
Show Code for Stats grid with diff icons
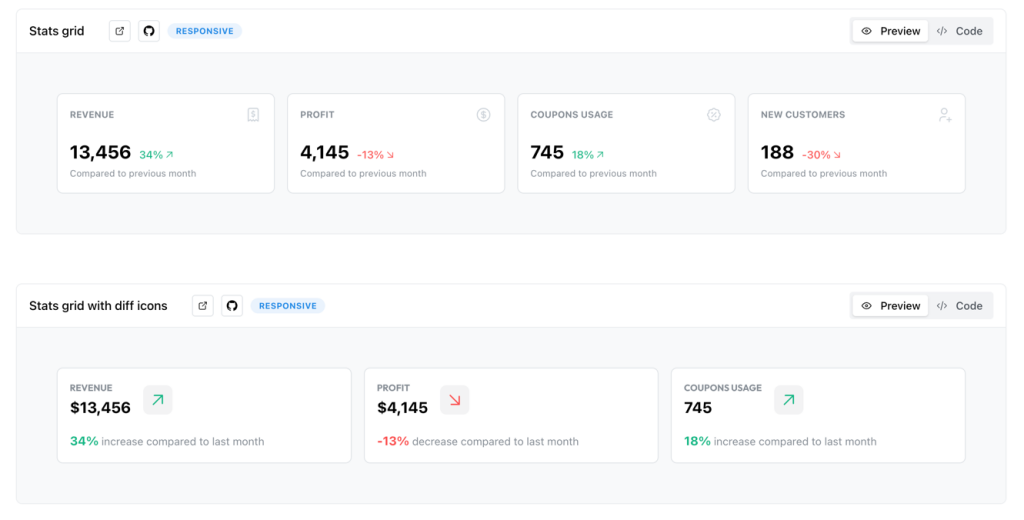(959, 306)
